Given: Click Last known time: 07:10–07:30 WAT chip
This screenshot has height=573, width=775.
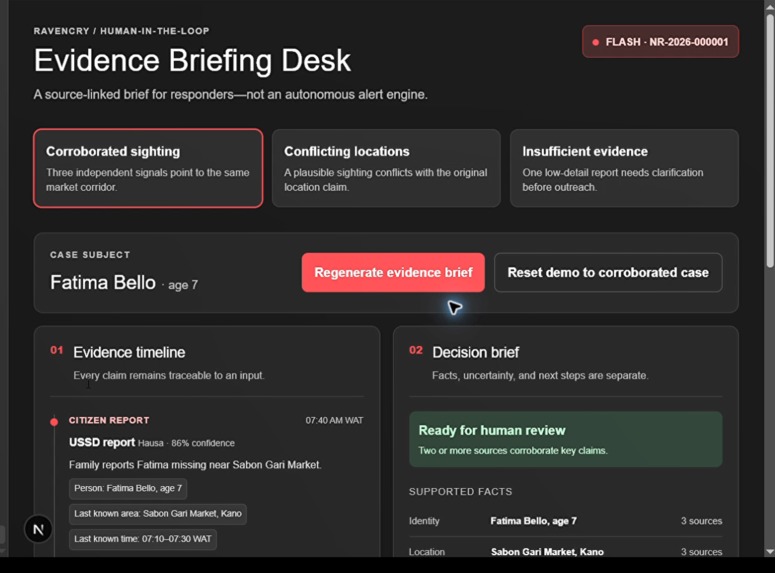Looking at the screenshot, I should pos(143,539).
